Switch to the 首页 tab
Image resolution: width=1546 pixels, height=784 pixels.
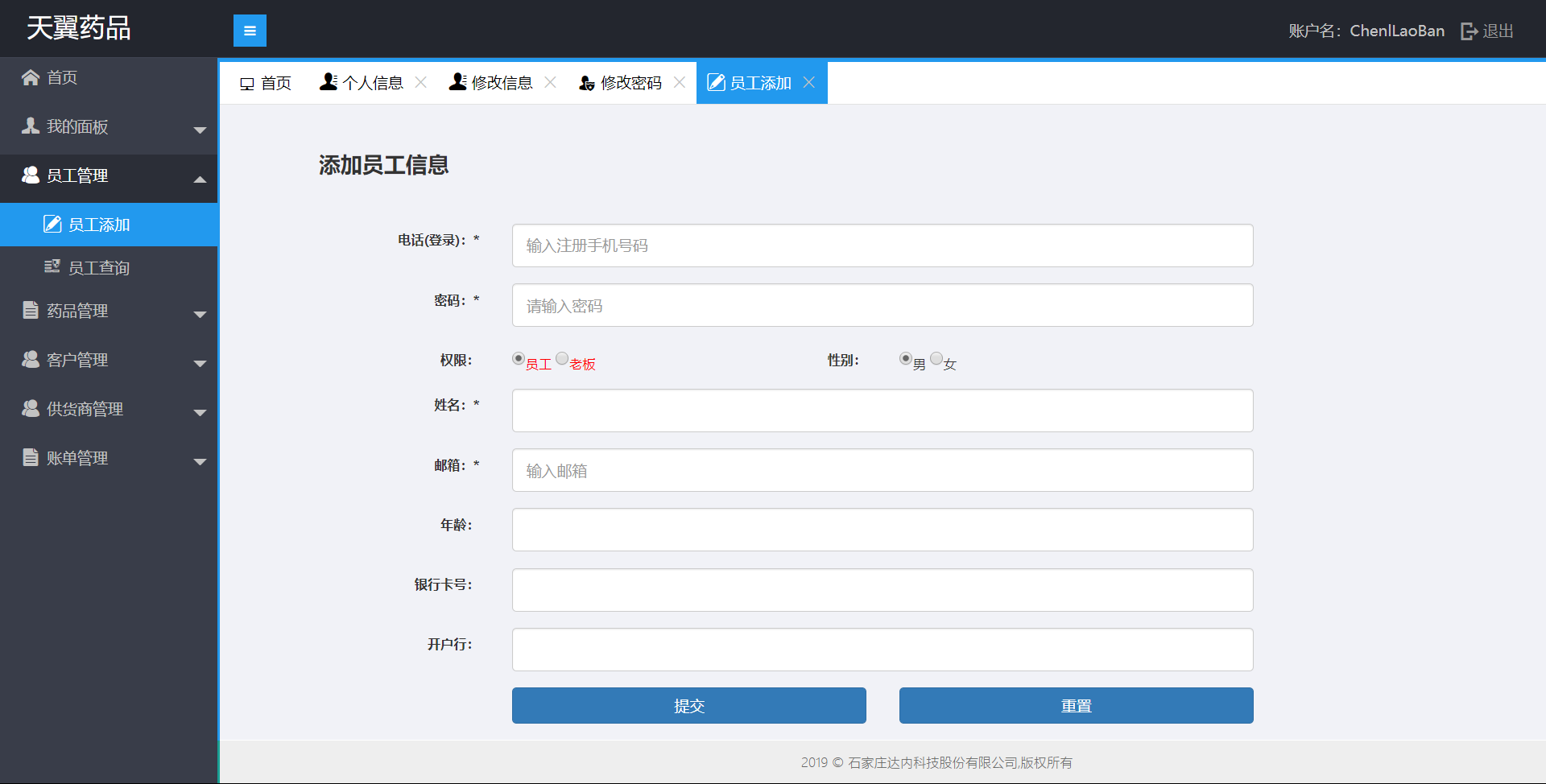[266, 83]
